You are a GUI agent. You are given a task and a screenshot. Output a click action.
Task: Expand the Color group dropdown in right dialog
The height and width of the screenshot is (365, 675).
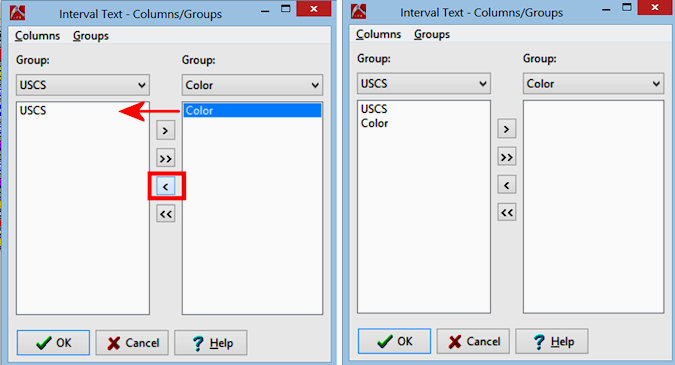click(594, 84)
